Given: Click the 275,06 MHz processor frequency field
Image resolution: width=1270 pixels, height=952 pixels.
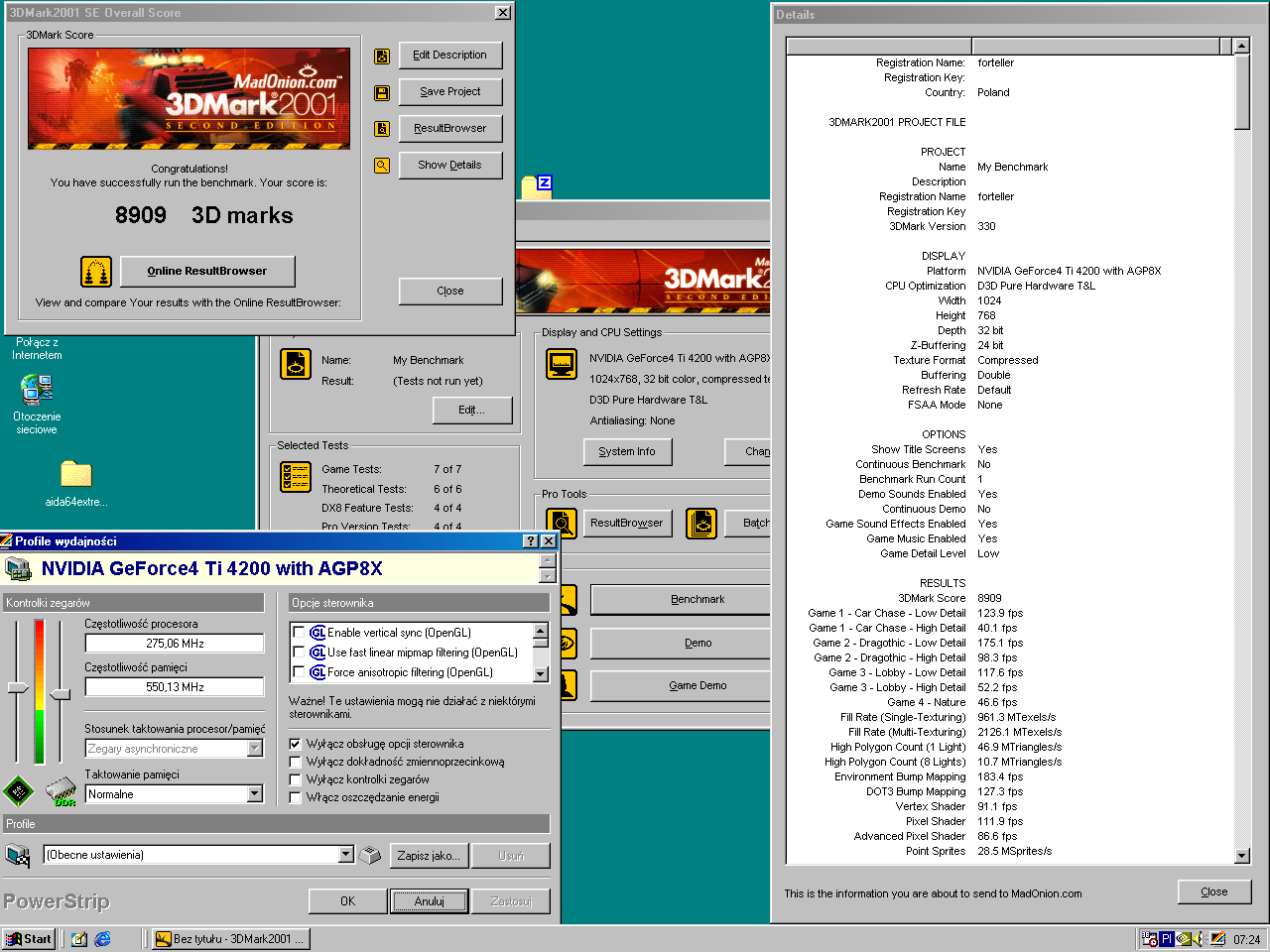Looking at the screenshot, I should pos(175,644).
